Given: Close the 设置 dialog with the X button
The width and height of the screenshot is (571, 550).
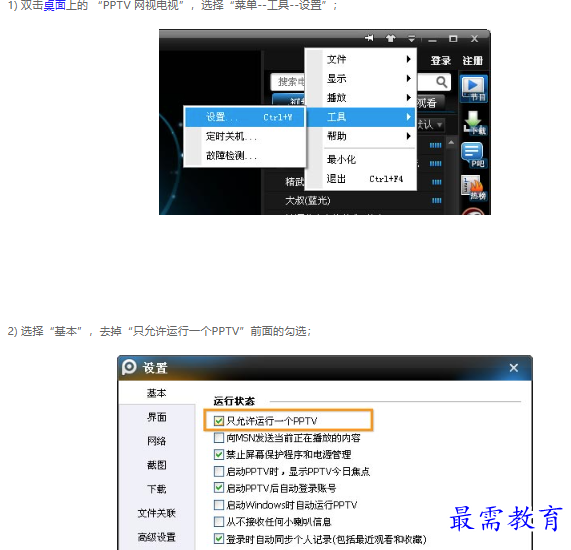Looking at the screenshot, I should (513, 368).
